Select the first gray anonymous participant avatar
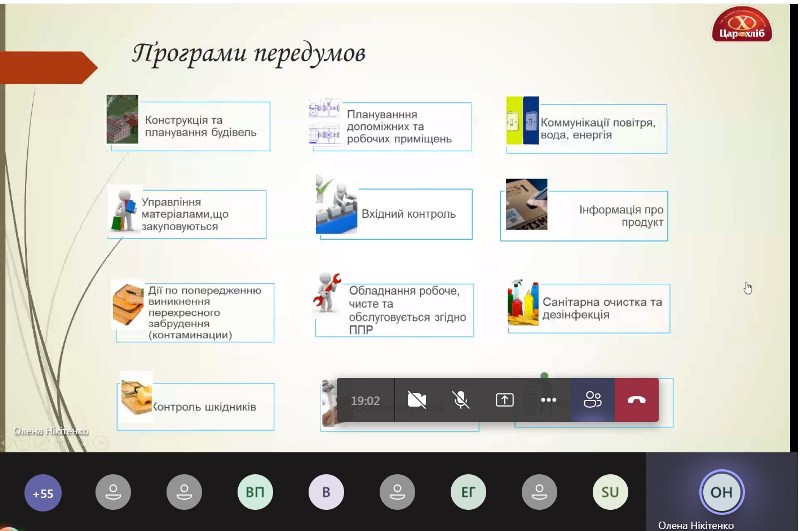This screenshot has height=531, width=800. click(x=113, y=492)
